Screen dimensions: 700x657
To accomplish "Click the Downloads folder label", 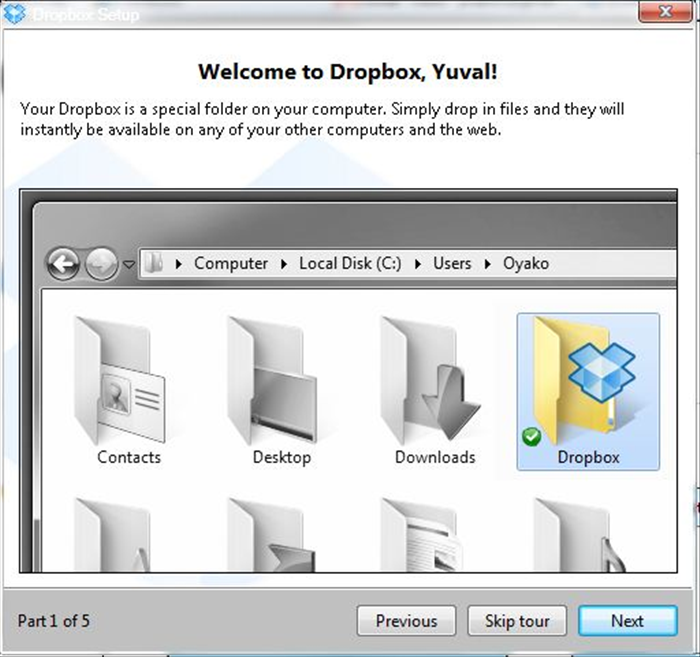I will click(x=435, y=457).
